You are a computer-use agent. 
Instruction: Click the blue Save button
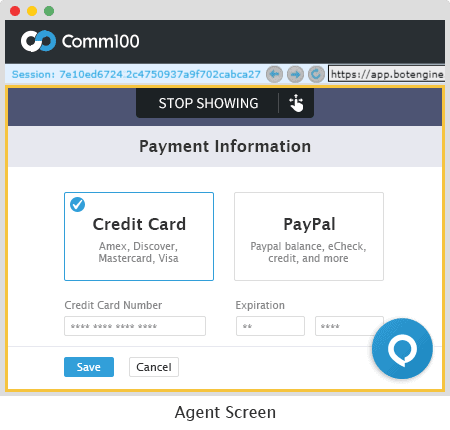(x=89, y=367)
